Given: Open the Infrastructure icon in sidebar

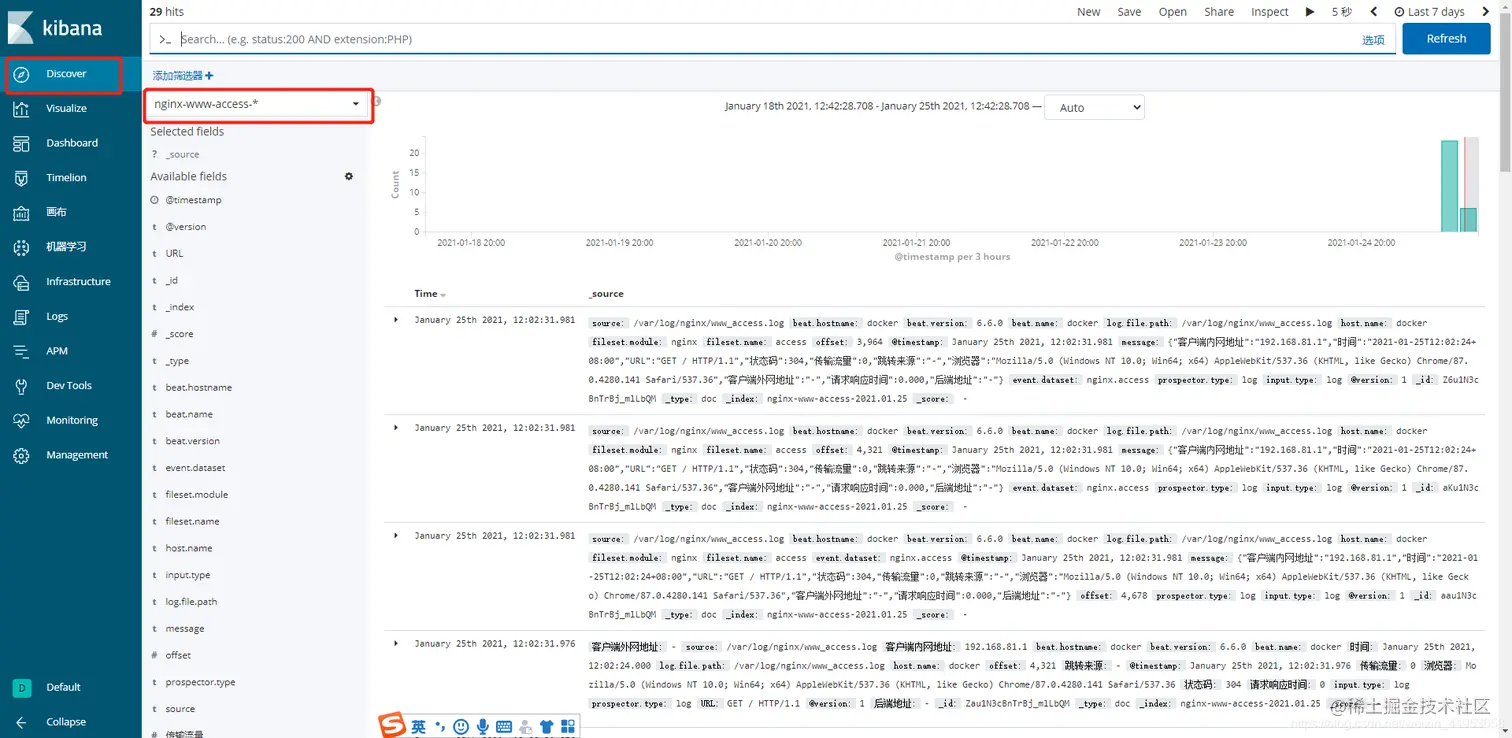Looking at the screenshot, I should click(22, 282).
